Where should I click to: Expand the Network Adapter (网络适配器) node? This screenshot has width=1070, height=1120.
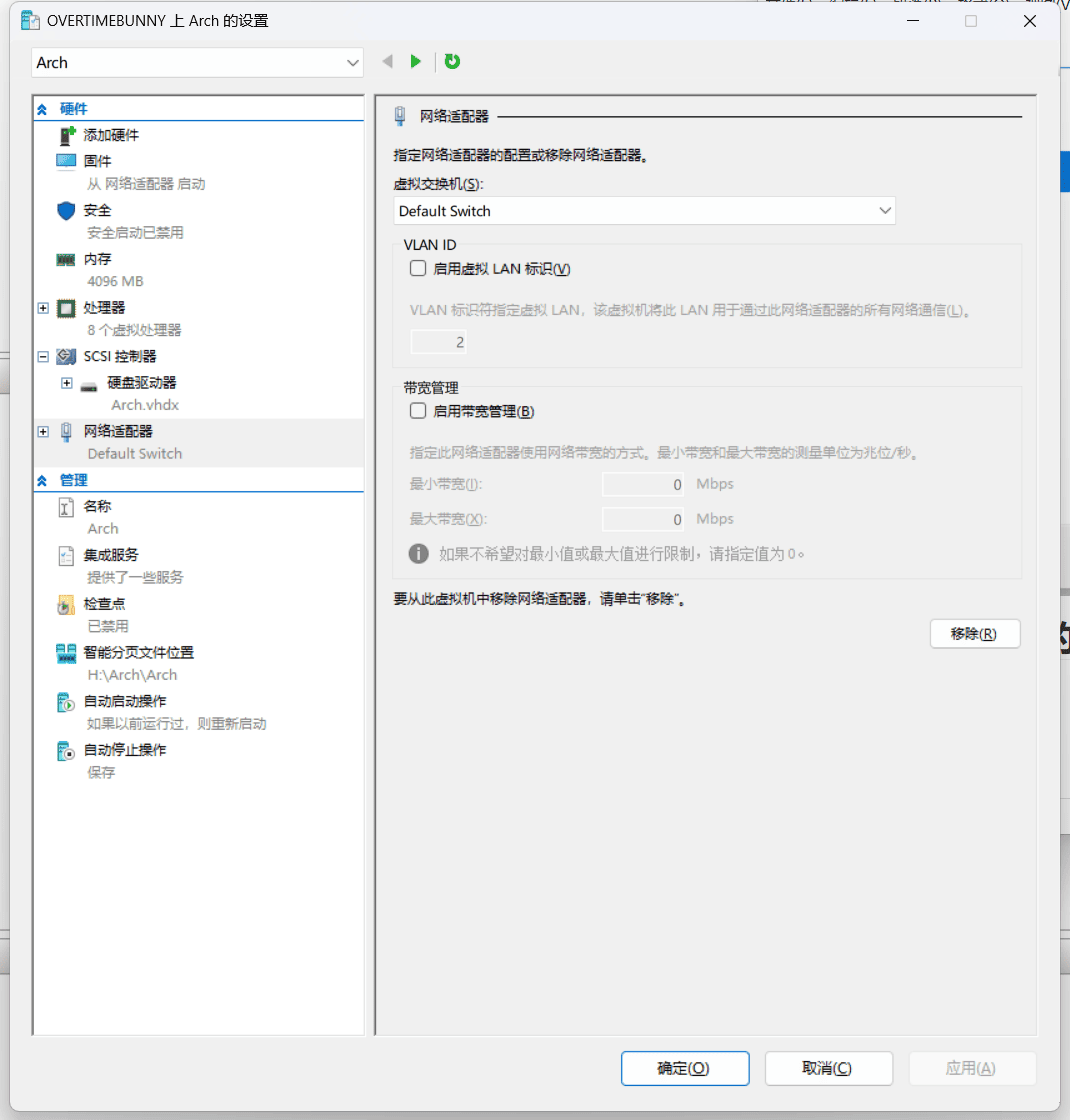pyautogui.click(x=43, y=432)
